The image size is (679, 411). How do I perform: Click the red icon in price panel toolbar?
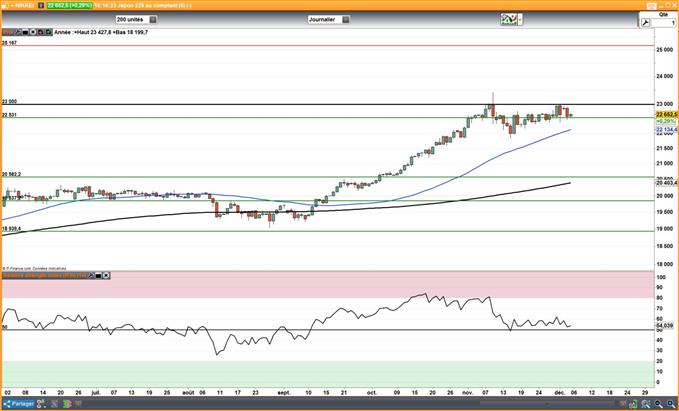coord(41,32)
